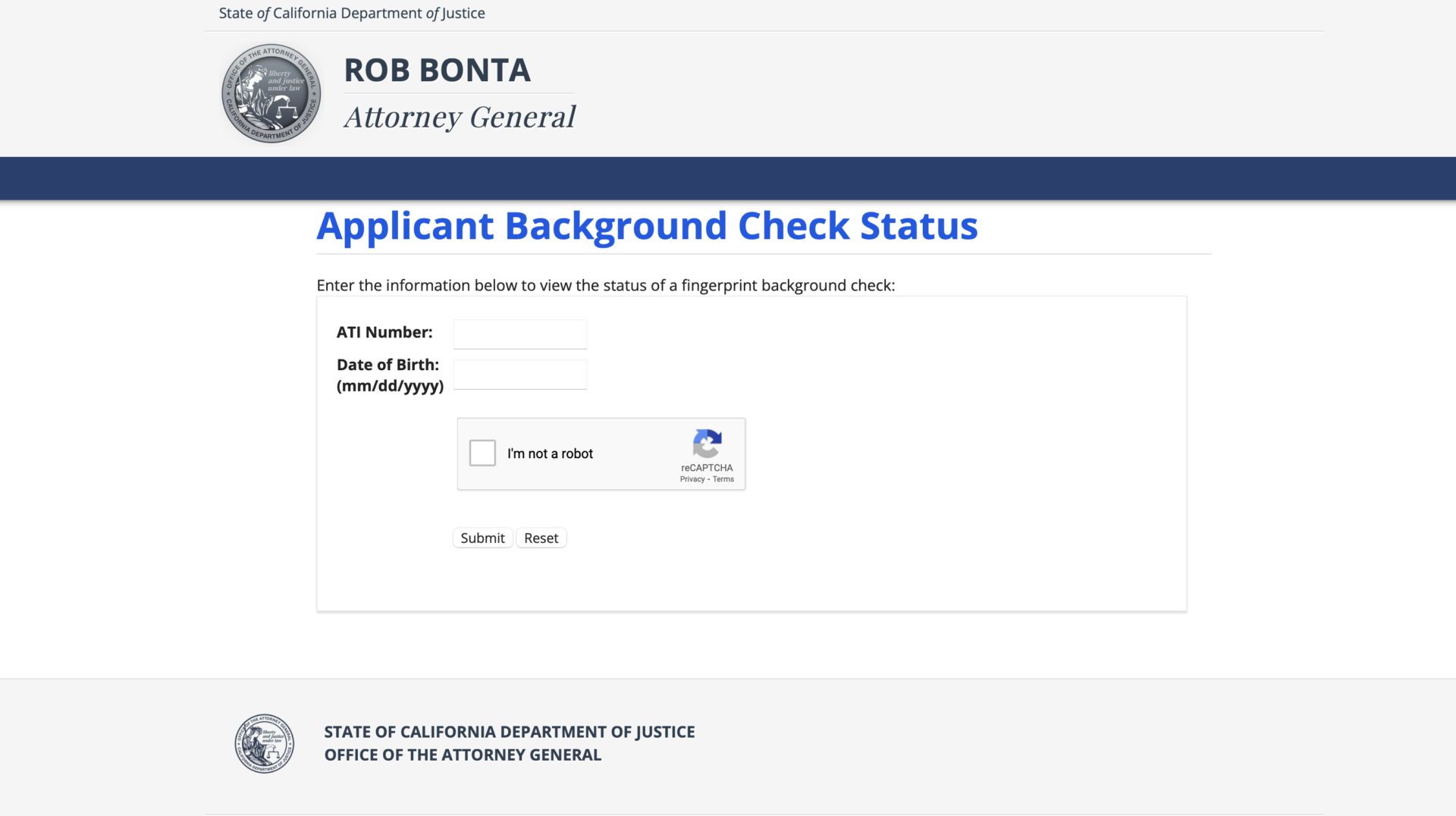
Task: Click the 'Applicant Background Check Status' heading
Action: (647, 225)
